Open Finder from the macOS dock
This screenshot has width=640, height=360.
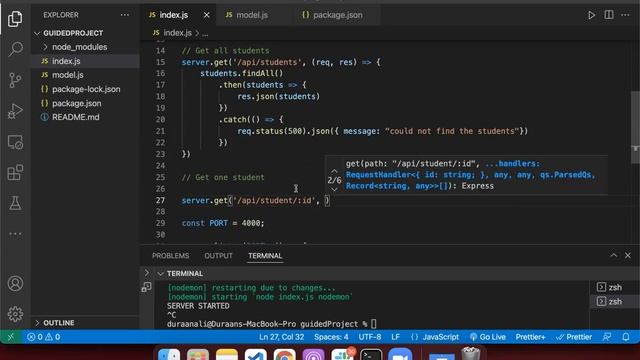point(169,354)
